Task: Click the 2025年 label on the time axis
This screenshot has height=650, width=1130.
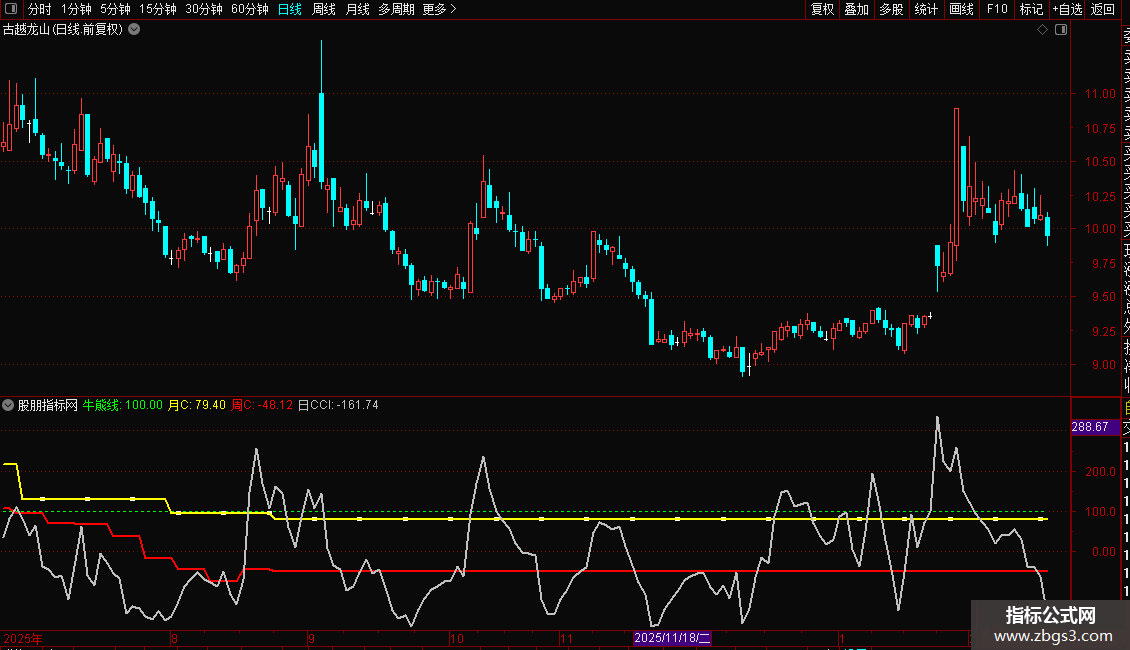Action: (x=23, y=638)
